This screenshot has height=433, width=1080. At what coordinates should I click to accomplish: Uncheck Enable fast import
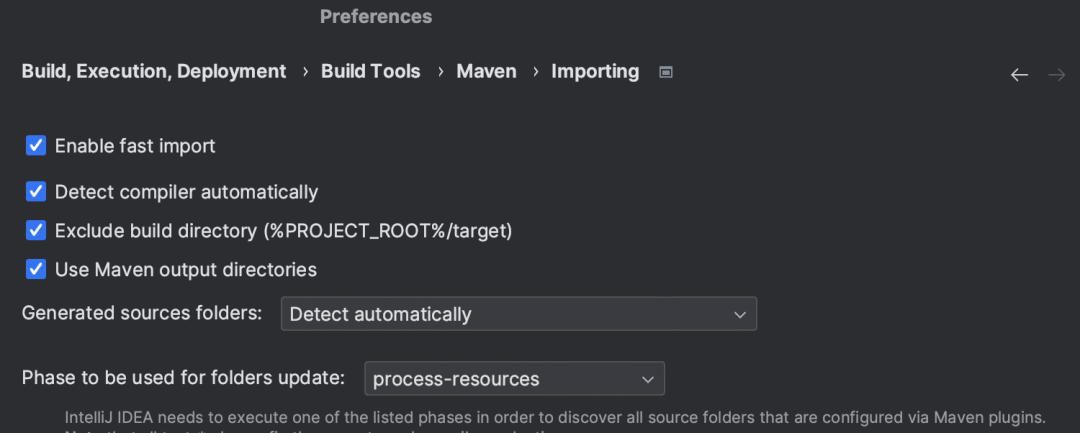click(x=36, y=146)
